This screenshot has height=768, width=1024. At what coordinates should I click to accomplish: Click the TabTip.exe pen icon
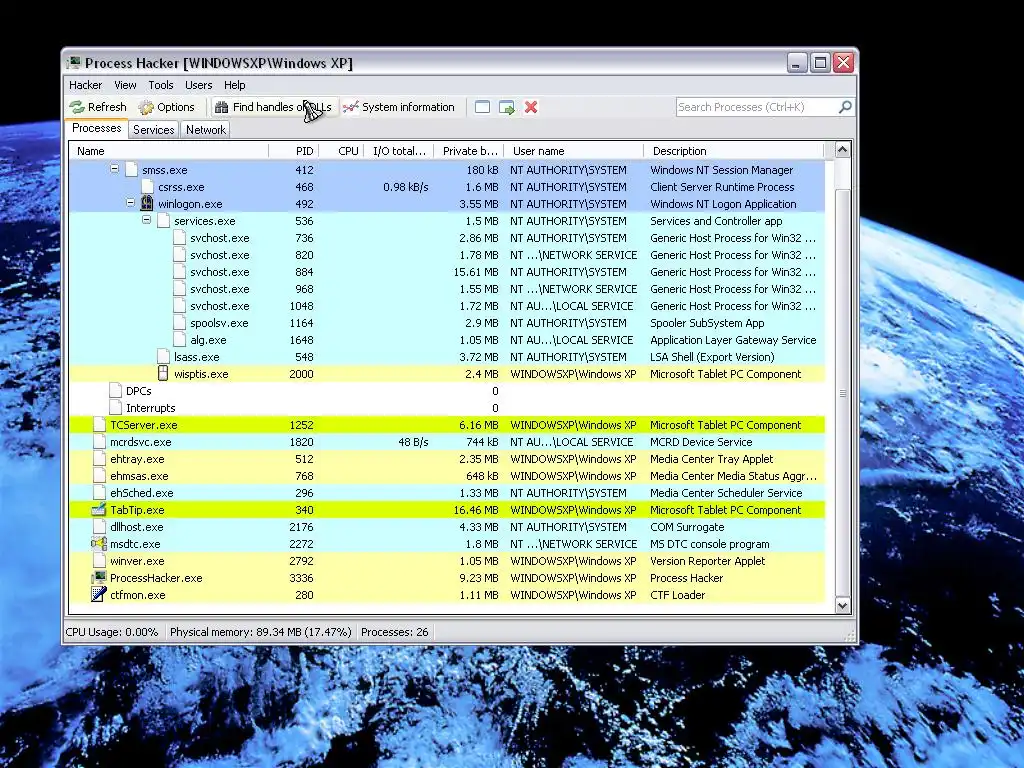pos(99,509)
